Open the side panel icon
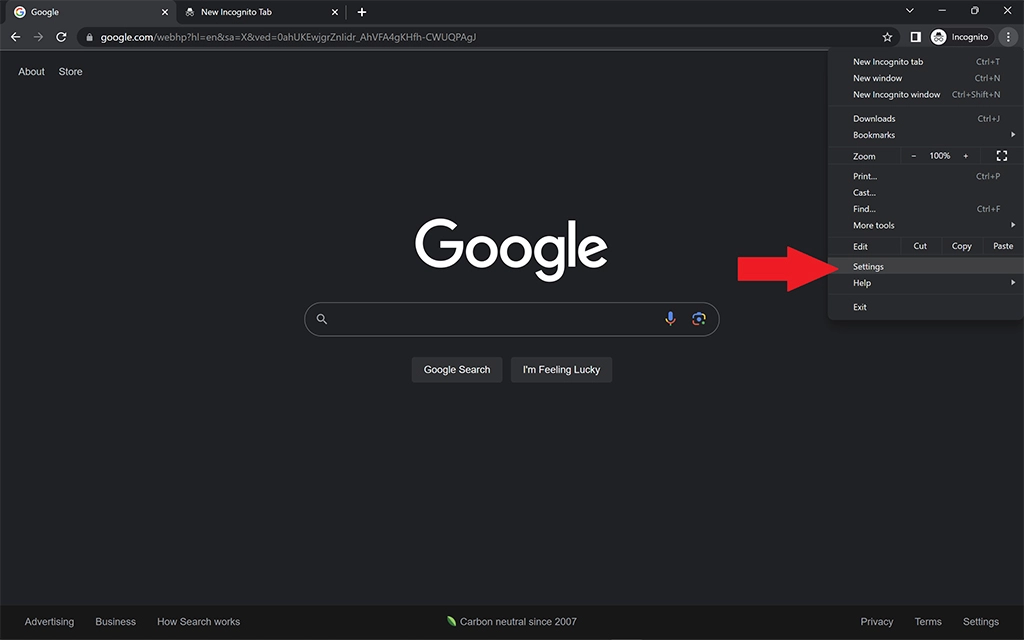This screenshot has width=1024, height=640. (x=916, y=37)
